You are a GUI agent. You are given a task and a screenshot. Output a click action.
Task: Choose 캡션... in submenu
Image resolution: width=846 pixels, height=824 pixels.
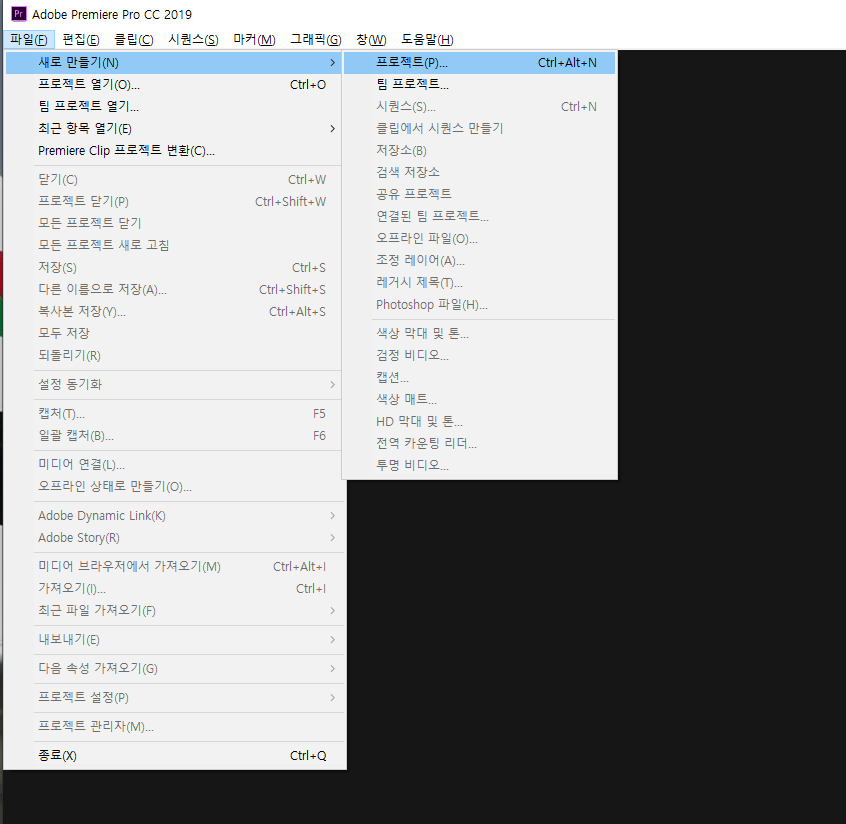point(480,378)
